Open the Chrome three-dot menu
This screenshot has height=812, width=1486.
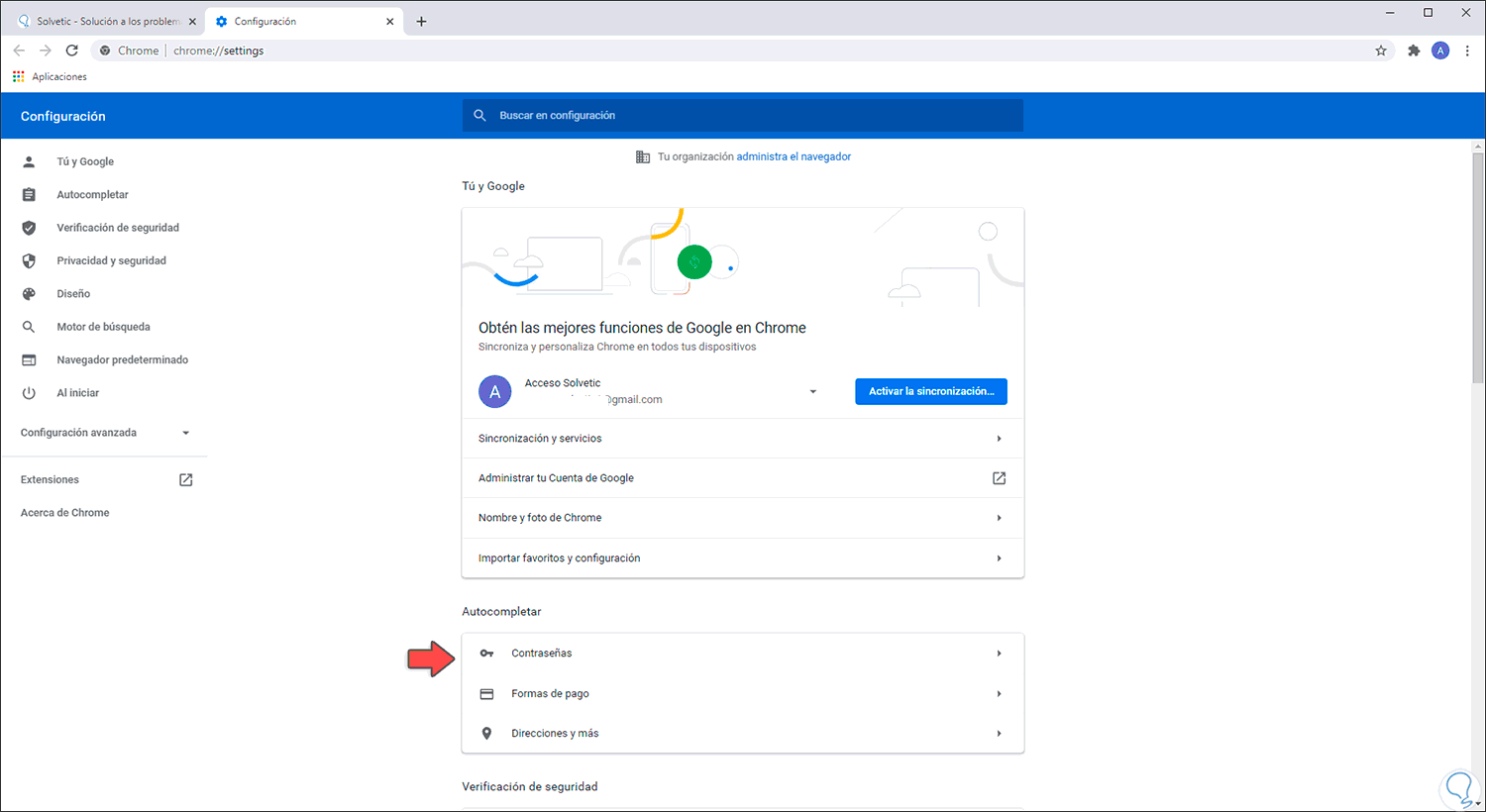(x=1467, y=51)
